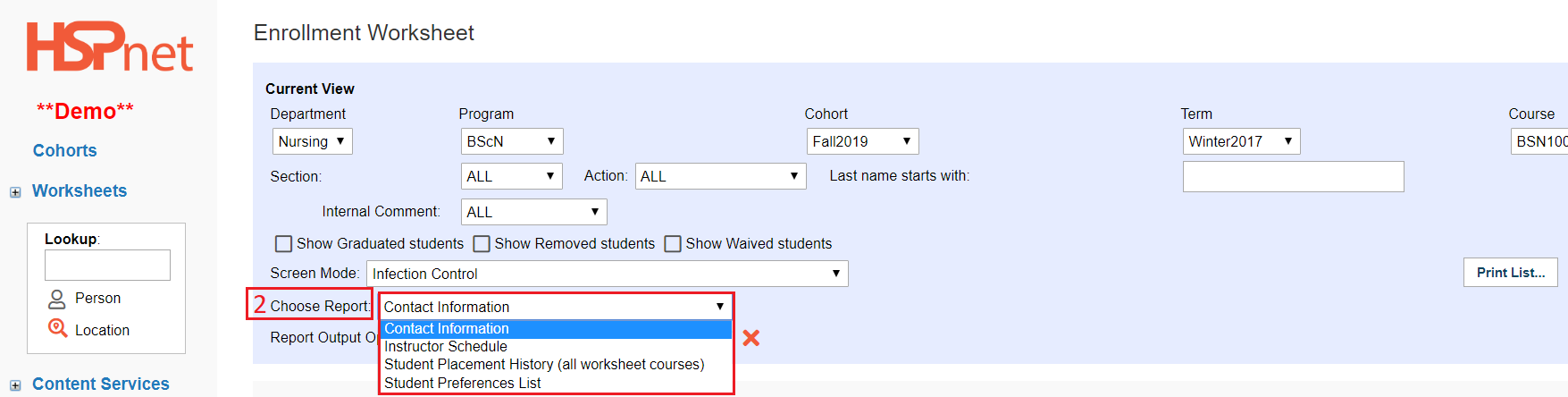
Task: Open the Cohort Fall2019 dropdown
Action: 861,141
